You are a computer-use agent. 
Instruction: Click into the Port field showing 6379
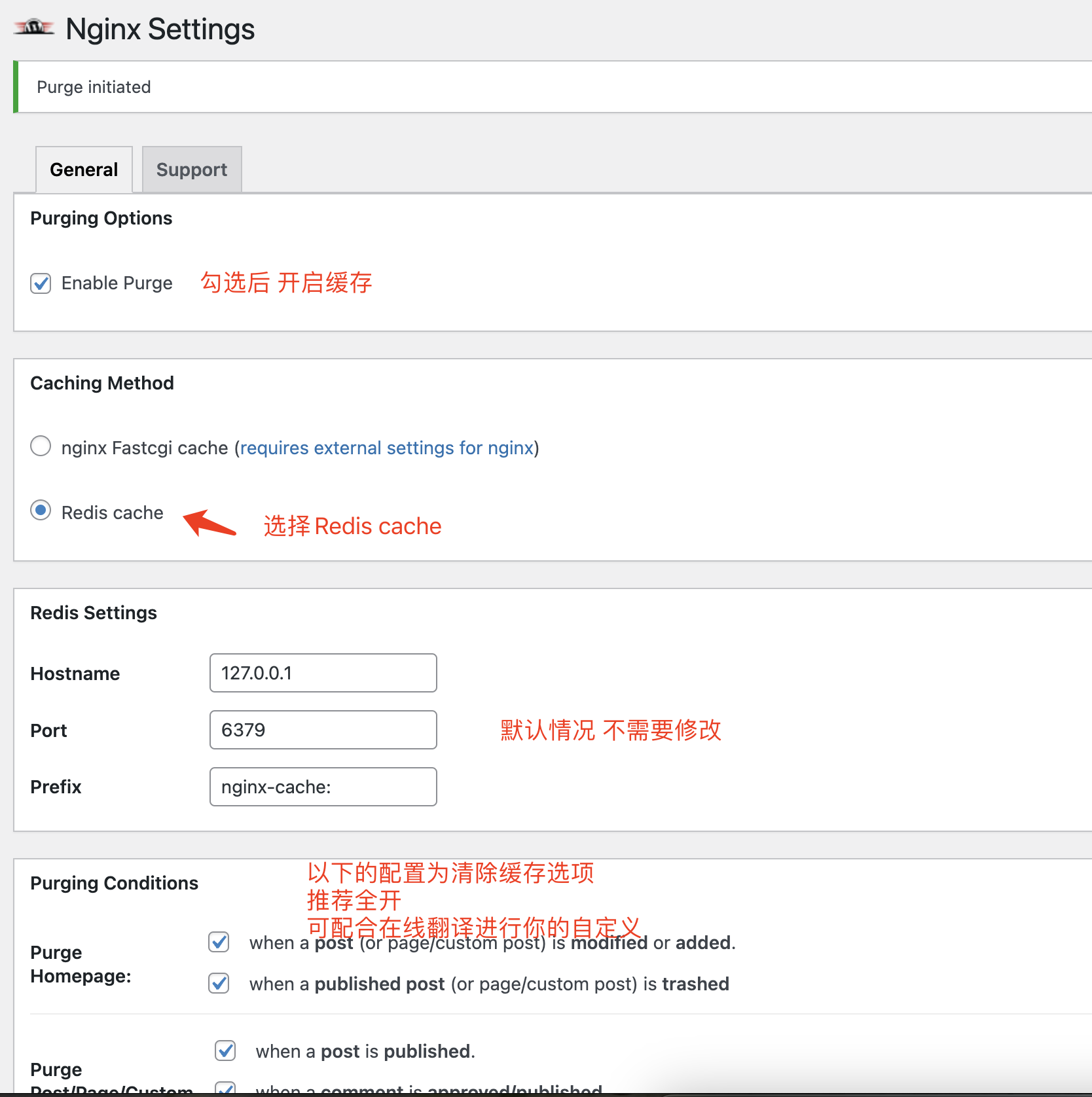pyautogui.click(x=323, y=730)
